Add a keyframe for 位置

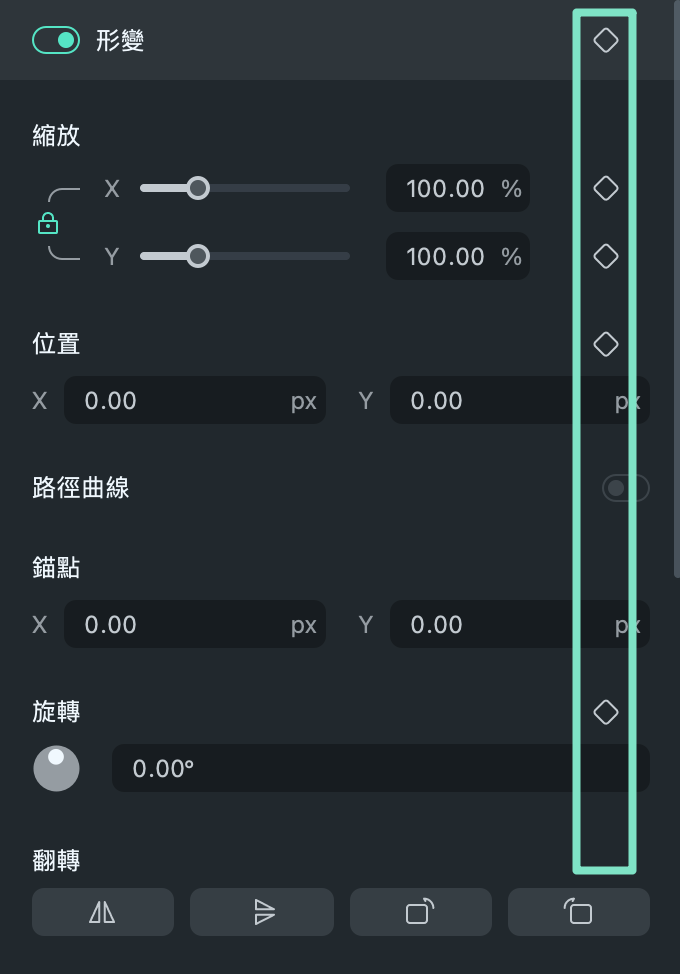[x=605, y=344]
